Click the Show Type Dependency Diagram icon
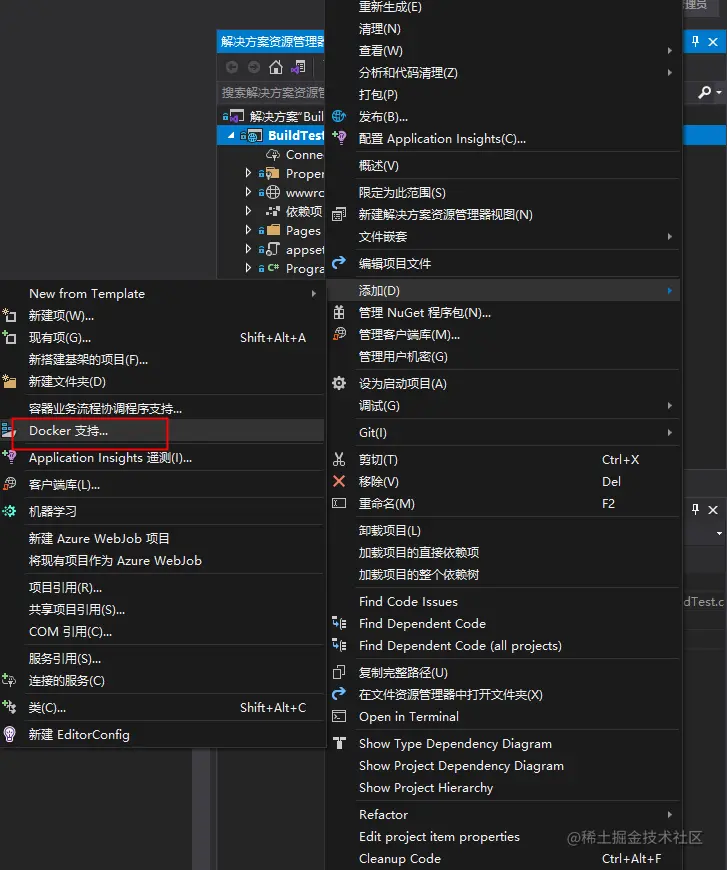727x870 pixels. tap(339, 743)
